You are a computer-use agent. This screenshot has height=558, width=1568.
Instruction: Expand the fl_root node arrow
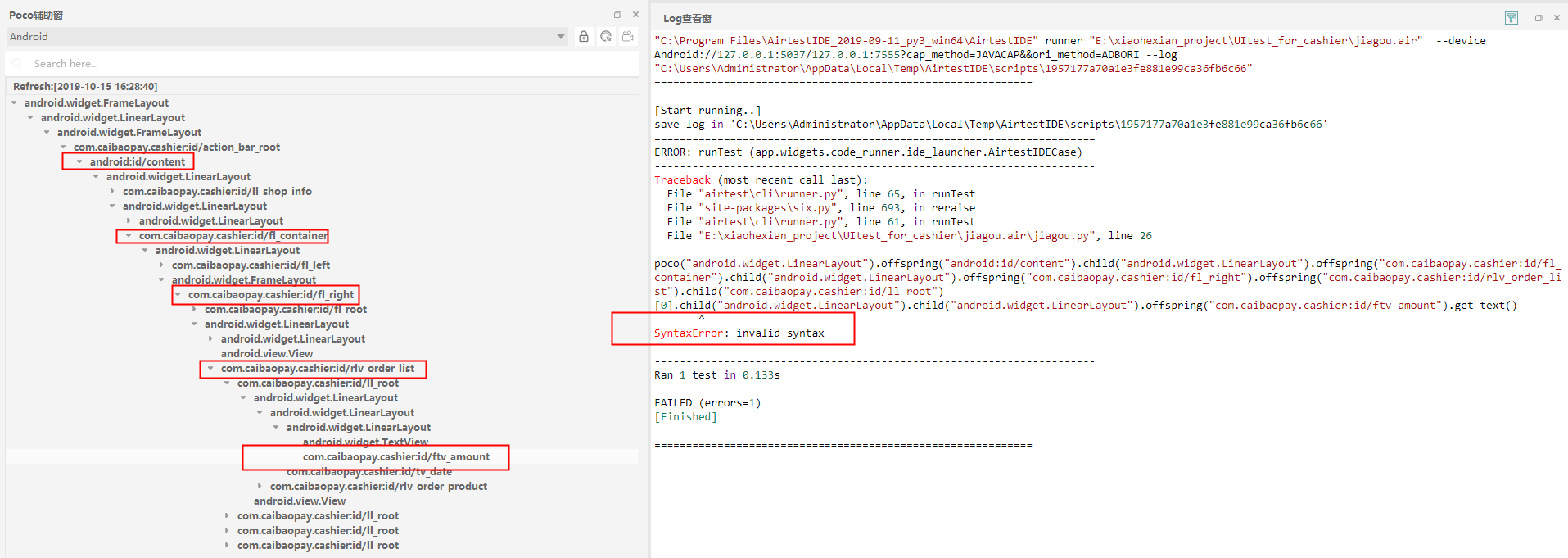[194, 309]
